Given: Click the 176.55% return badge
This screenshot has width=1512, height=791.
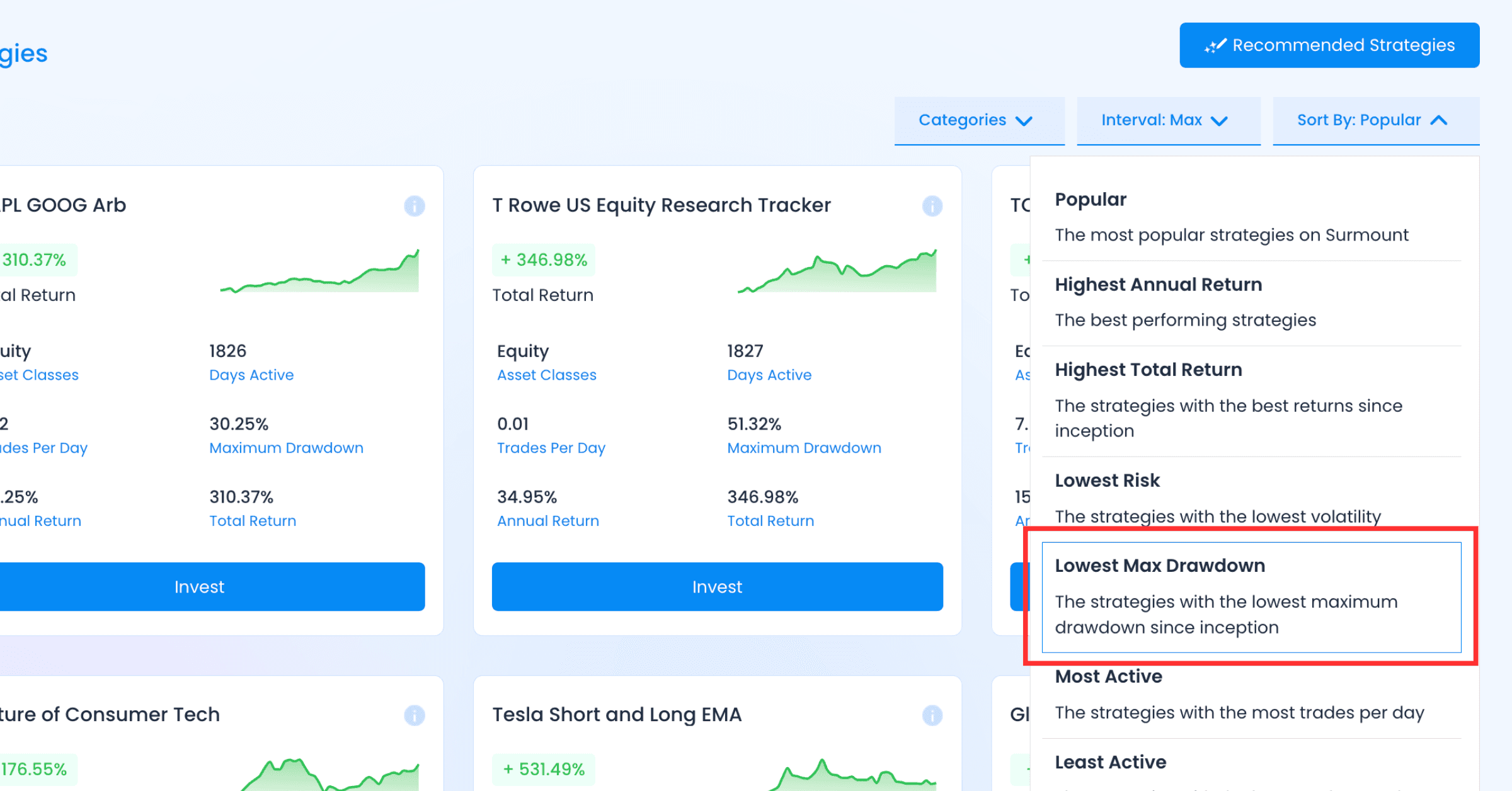Looking at the screenshot, I should (x=38, y=770).
